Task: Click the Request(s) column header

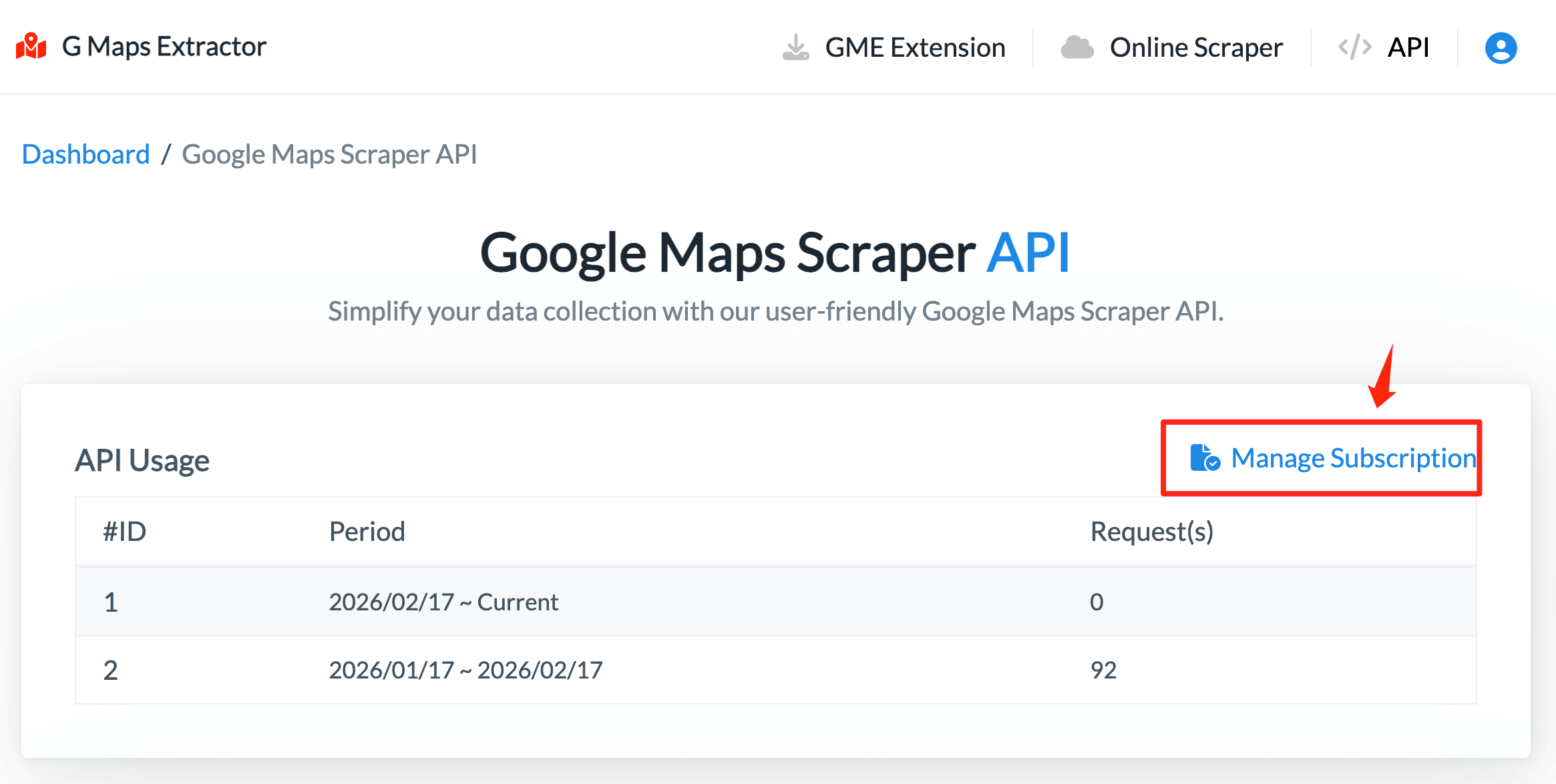Action: [1151, 532]
